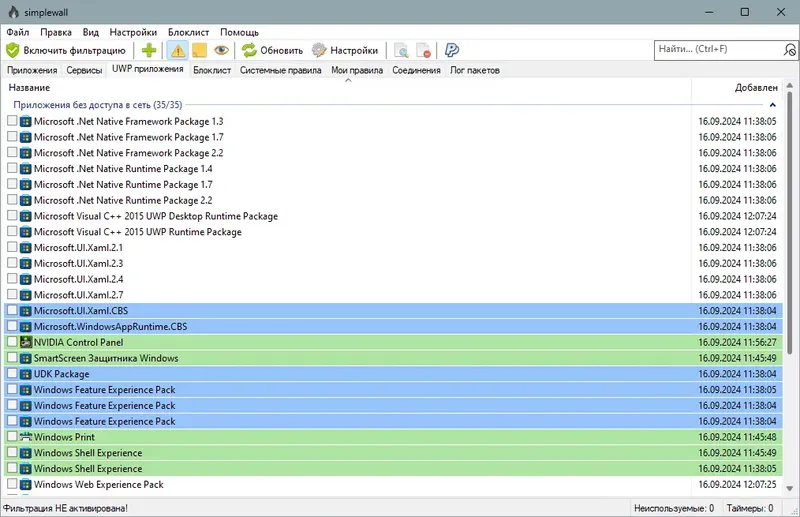The height and width of the screenshot is (517, 800).
Task: Tick the Windows Web Experience Pack checkbox
Action: pyautogui.click(x=12, y=484)
